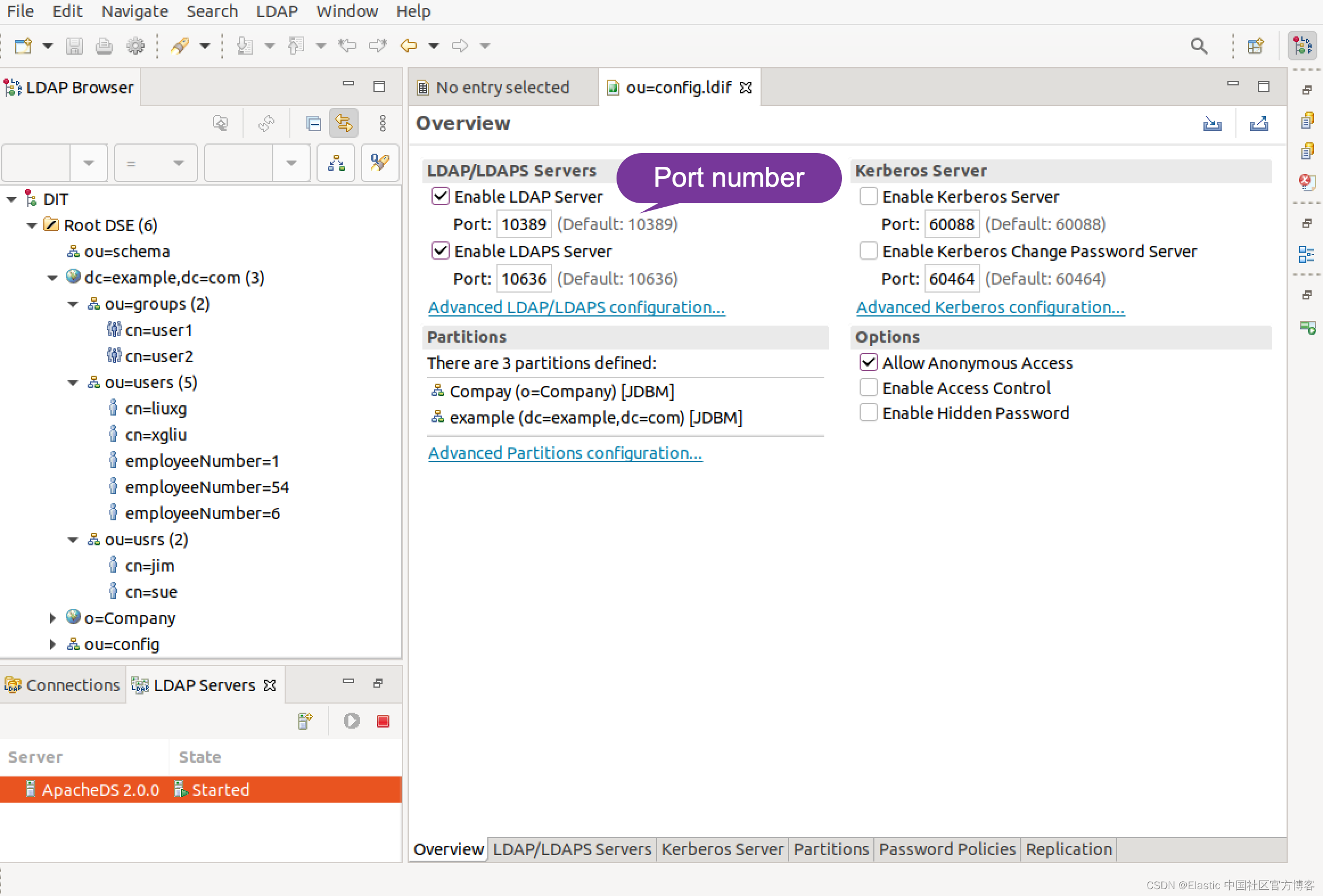
Task: Open the search magnifier in the main toolbar
Action: pyautogui.click(x=1198, y=46)
